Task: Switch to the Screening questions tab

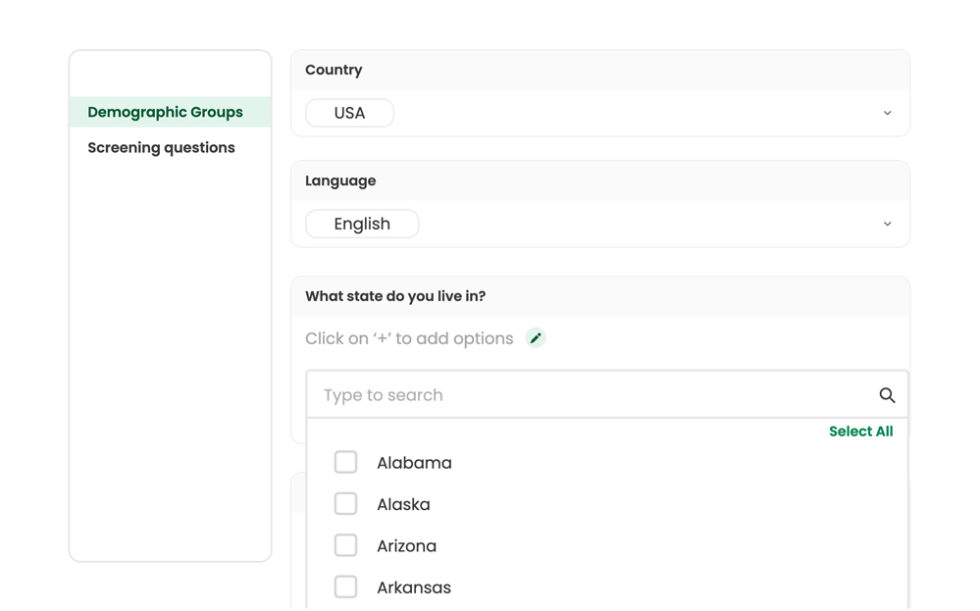Action: pyautogui.click(x=161, y=147)
